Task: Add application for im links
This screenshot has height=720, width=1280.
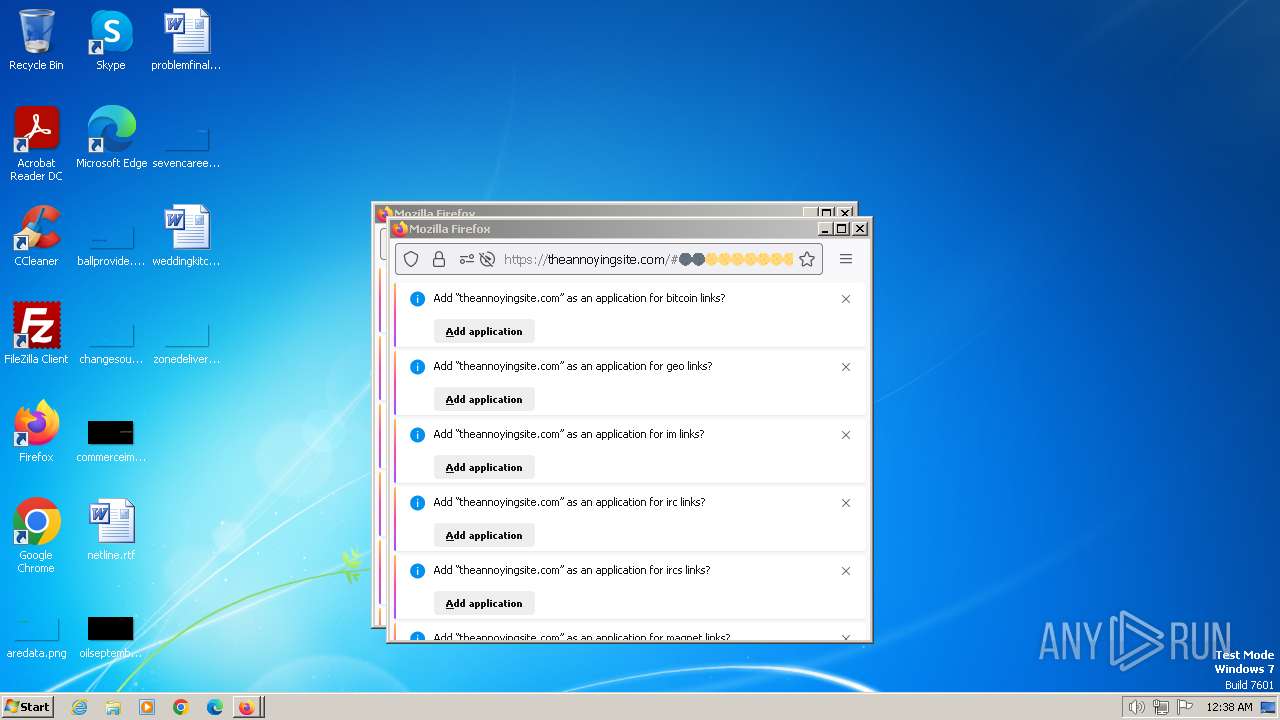Action: tap(484, 467)
